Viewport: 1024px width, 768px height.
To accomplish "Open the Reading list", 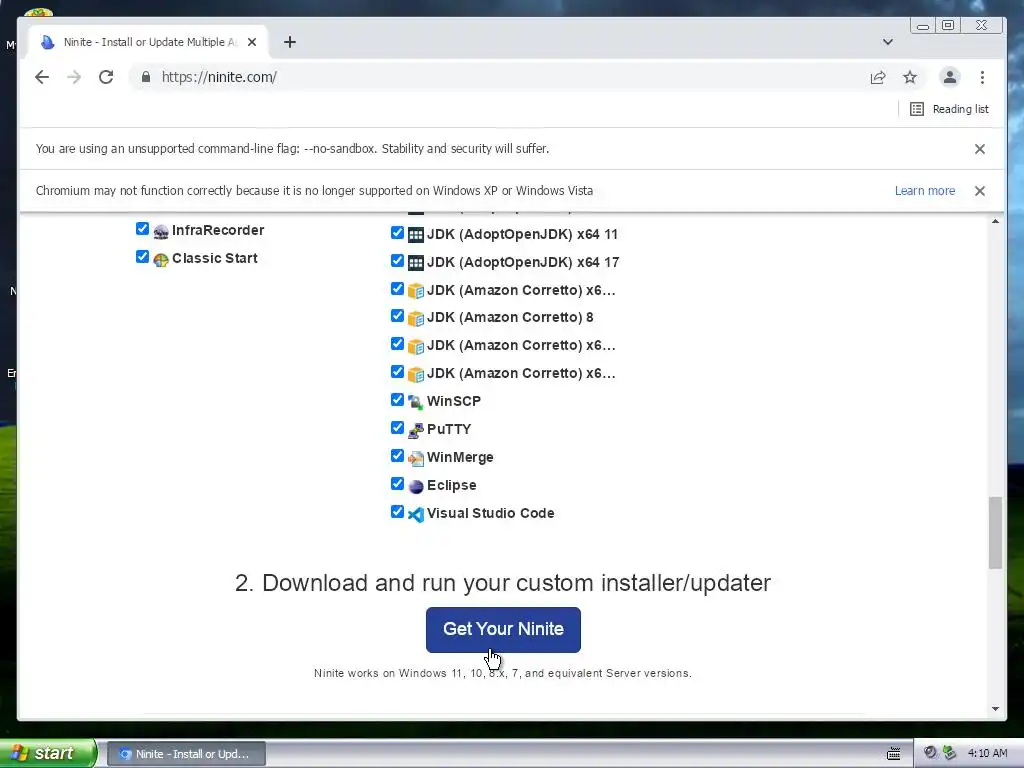I will coord(949,109).
